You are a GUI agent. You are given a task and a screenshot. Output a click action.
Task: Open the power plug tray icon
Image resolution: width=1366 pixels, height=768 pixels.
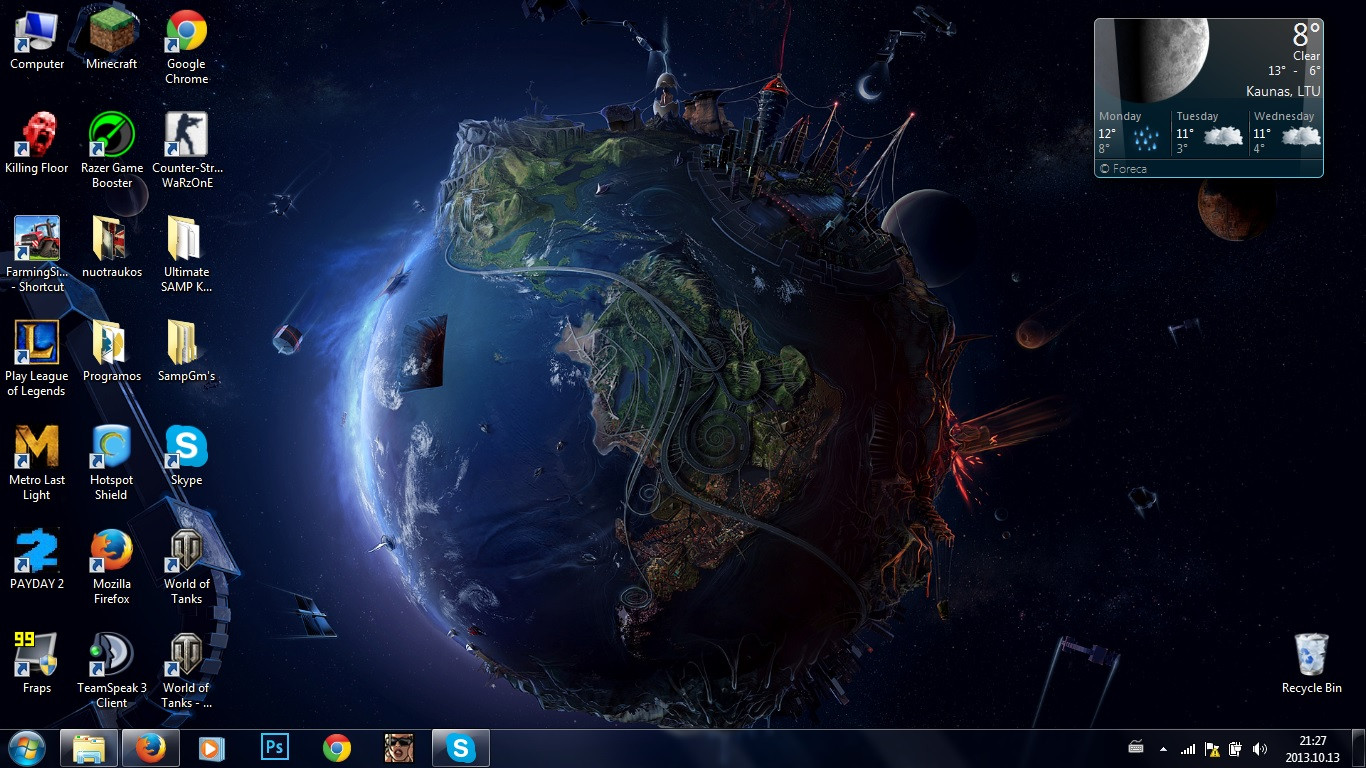1236,749
